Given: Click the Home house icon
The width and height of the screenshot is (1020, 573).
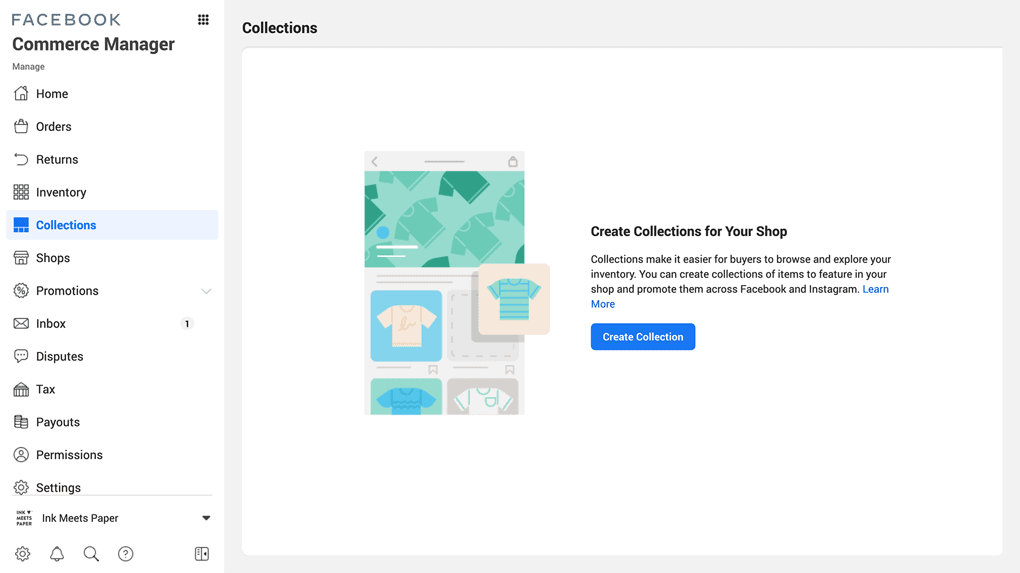Looking at the screenshot, I should click(21, 94).
